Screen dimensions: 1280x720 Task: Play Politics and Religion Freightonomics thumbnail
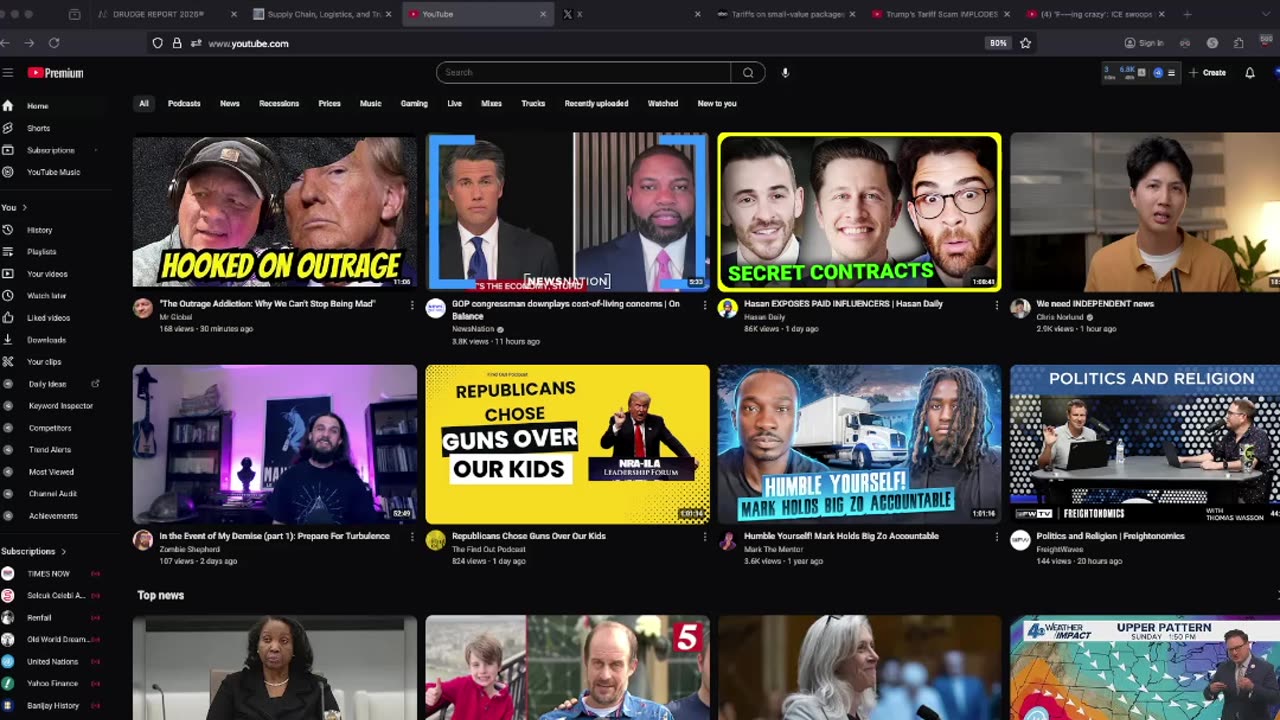click(x=1145, y=444)
